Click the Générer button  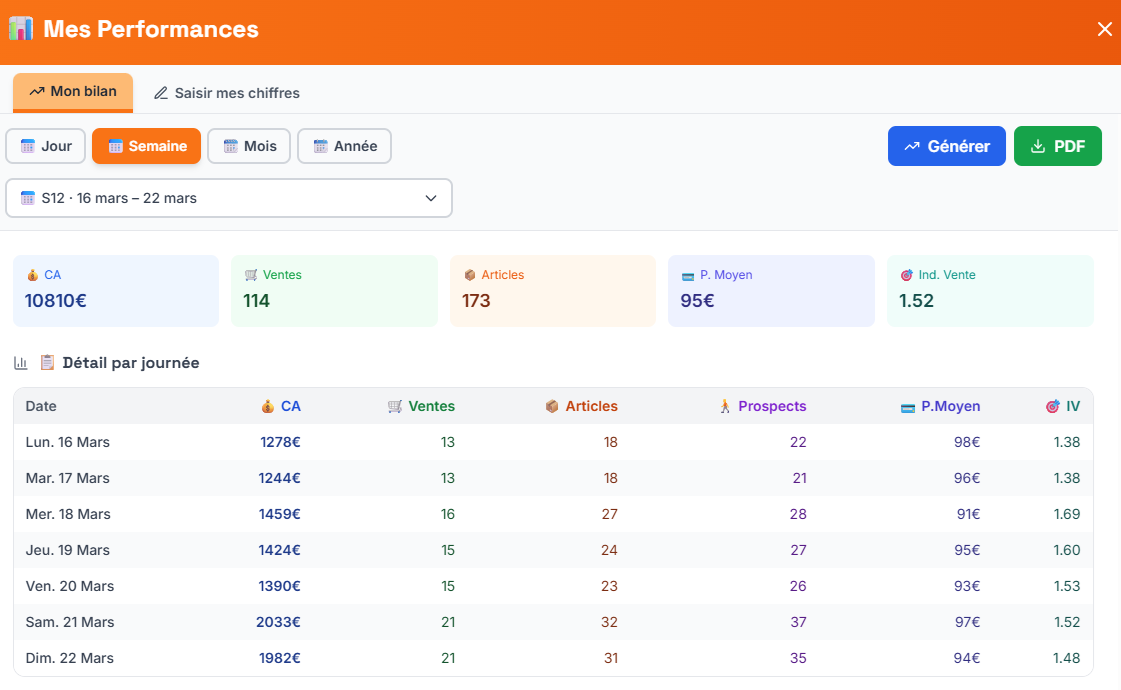click(x=946, y=145)
